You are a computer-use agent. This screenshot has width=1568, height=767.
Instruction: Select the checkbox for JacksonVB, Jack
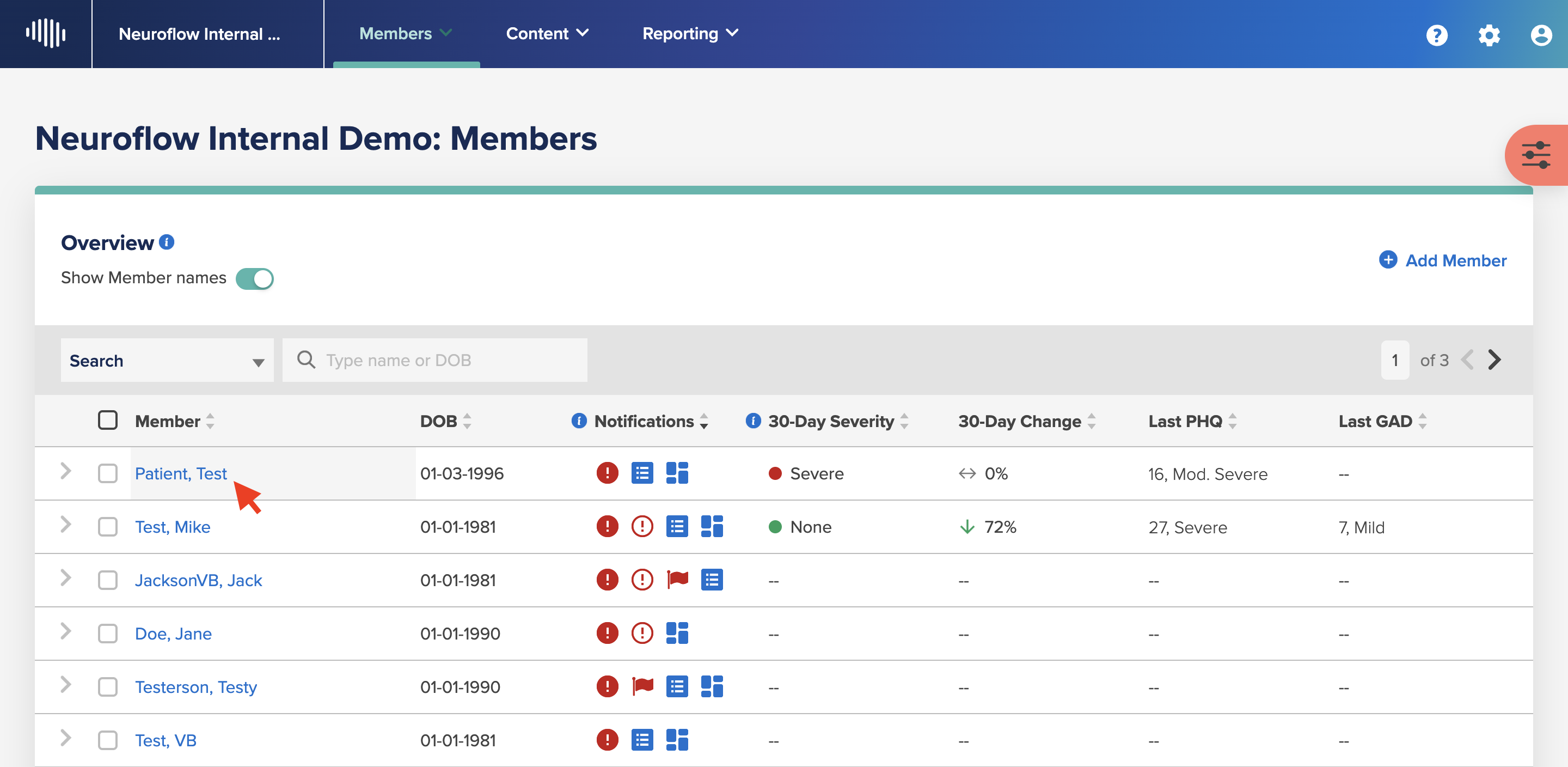click(x=108, y=580)
